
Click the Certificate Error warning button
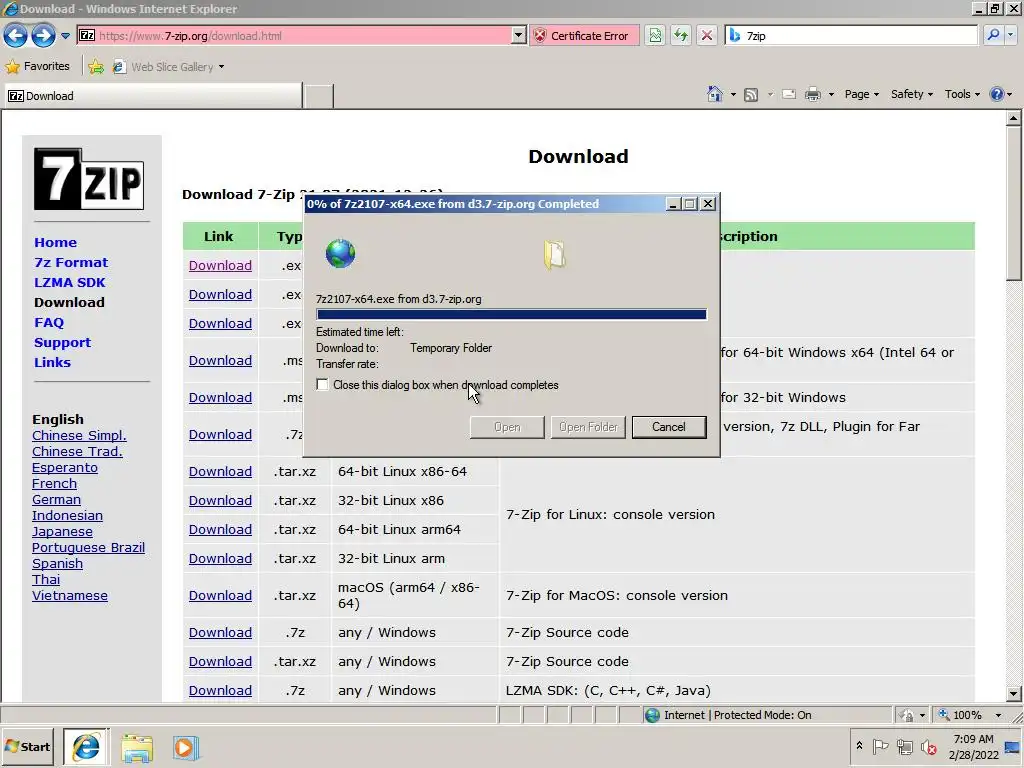click(584, 36)
